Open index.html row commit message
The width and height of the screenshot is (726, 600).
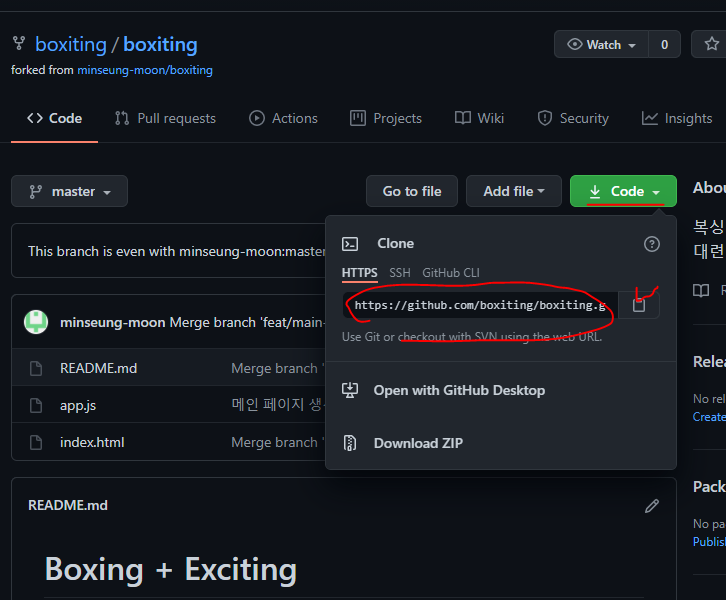[278, 443]
